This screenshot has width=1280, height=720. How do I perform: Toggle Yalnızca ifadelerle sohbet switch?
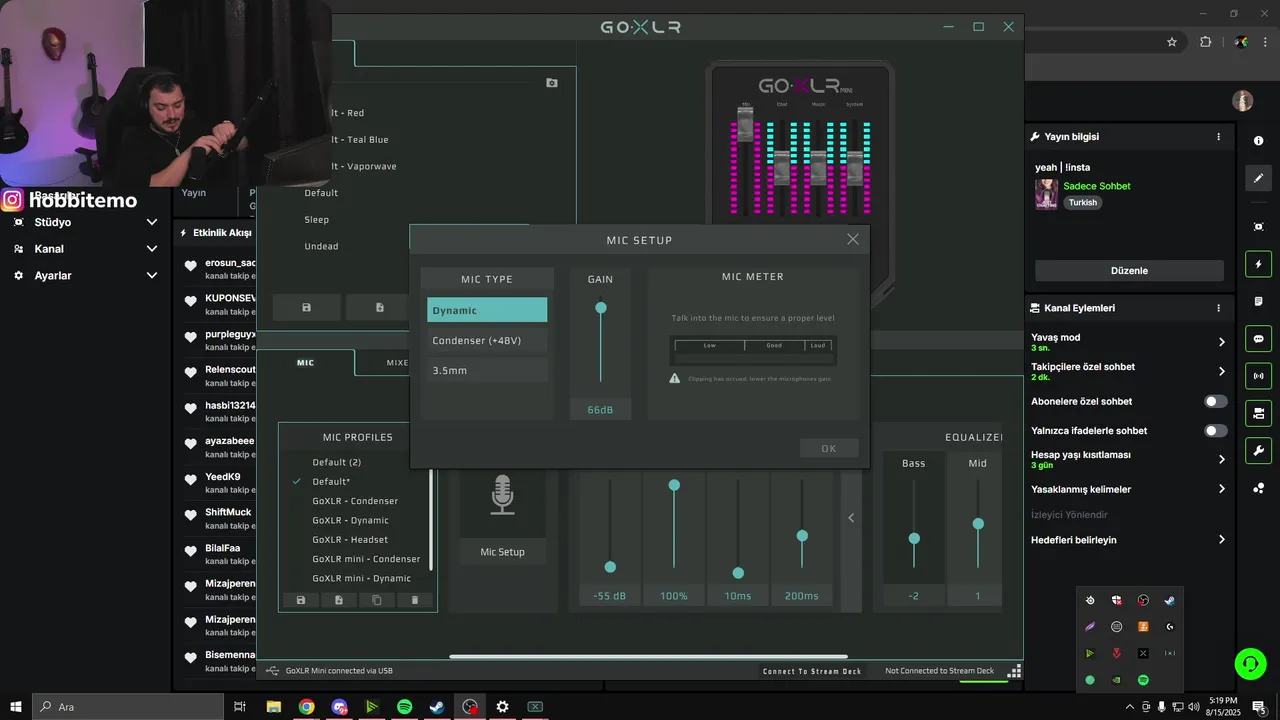1215,430
